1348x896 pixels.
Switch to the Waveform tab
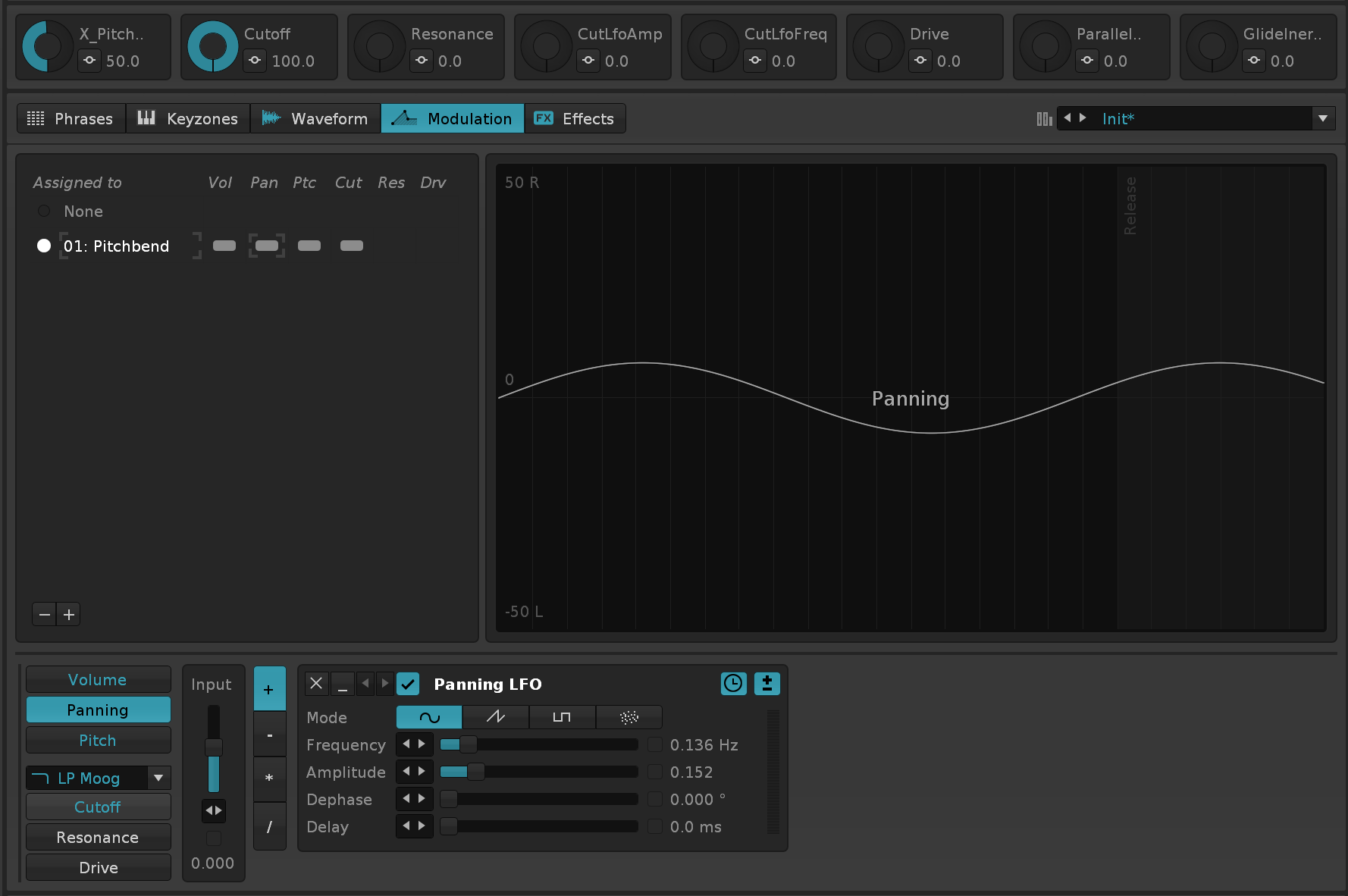(x=315, y=119)
